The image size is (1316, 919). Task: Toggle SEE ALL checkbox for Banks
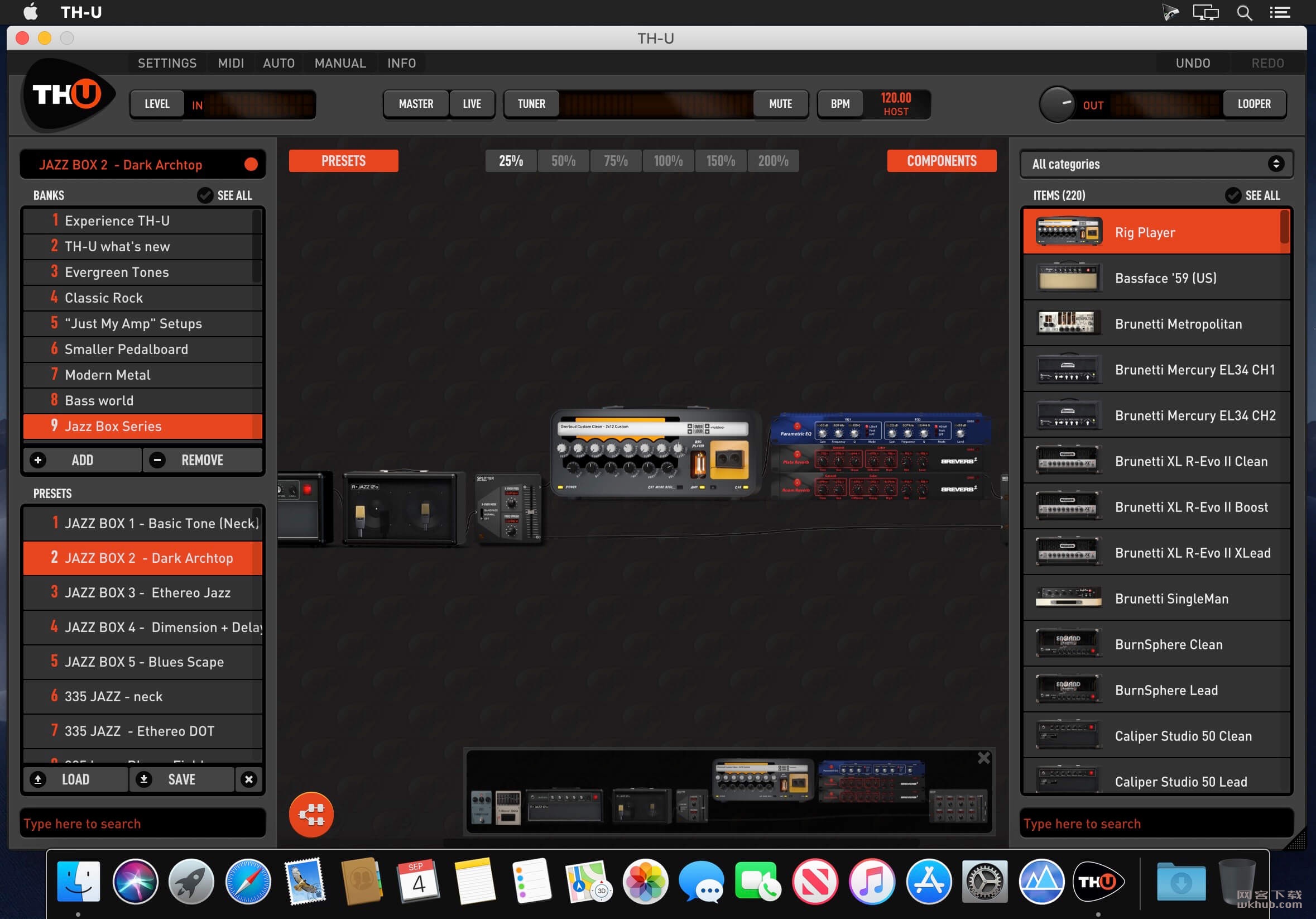point(205,195)
